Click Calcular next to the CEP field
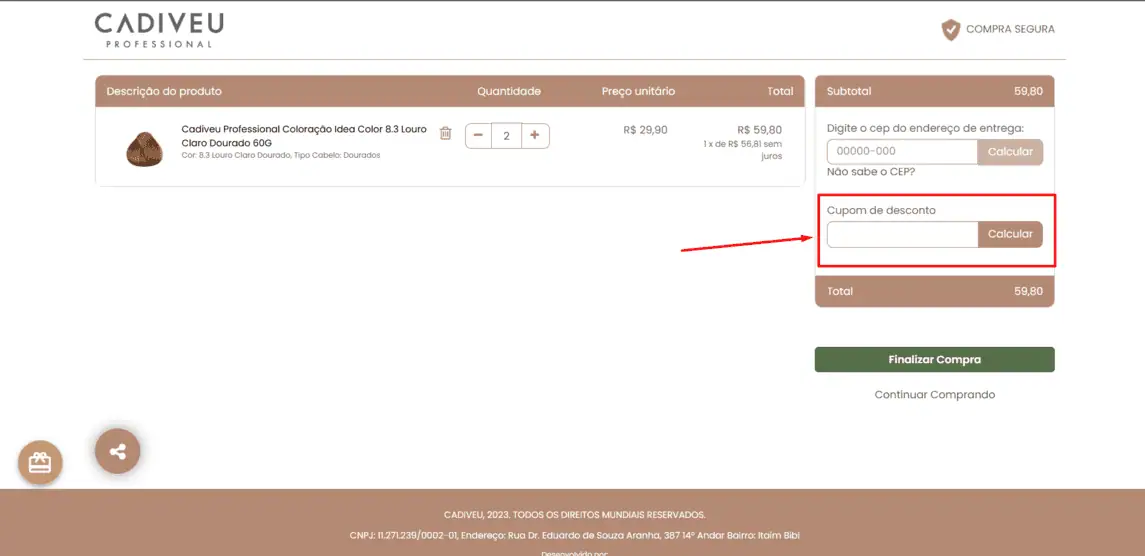 tap(1010, 152)
